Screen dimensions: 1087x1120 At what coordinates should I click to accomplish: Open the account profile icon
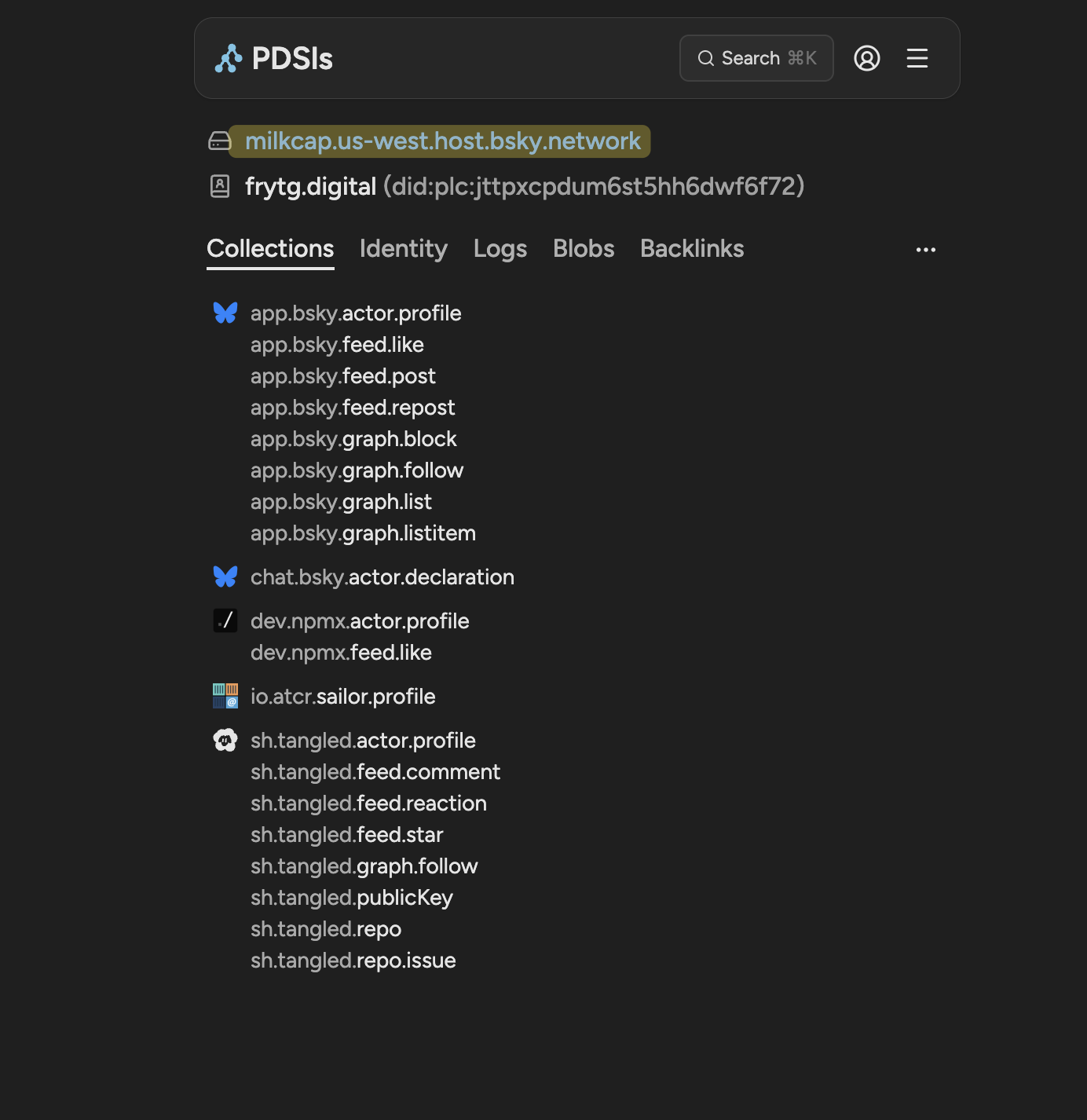pyautogui.click(x=867, y=58)
